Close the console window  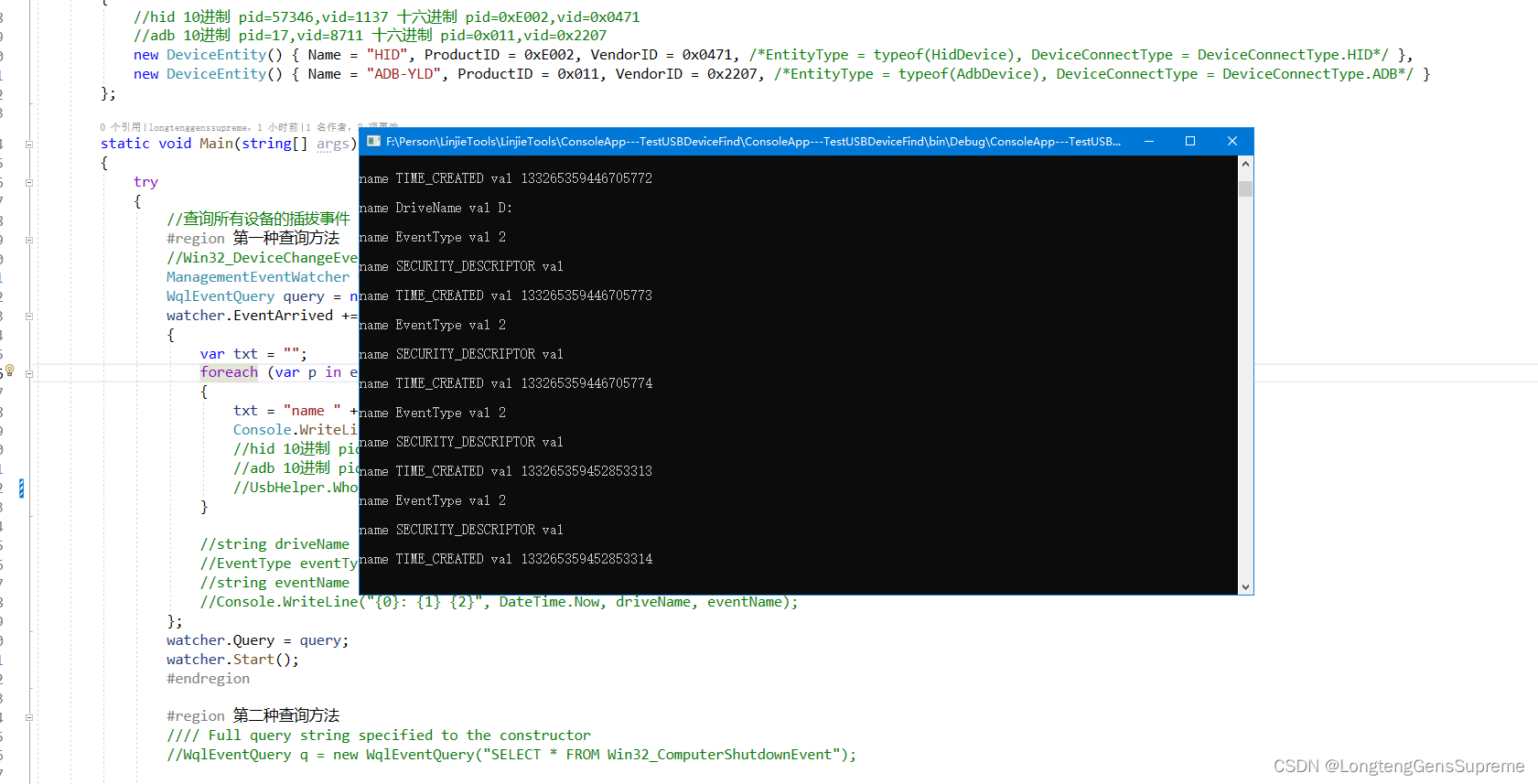(x=1232, y=141)
